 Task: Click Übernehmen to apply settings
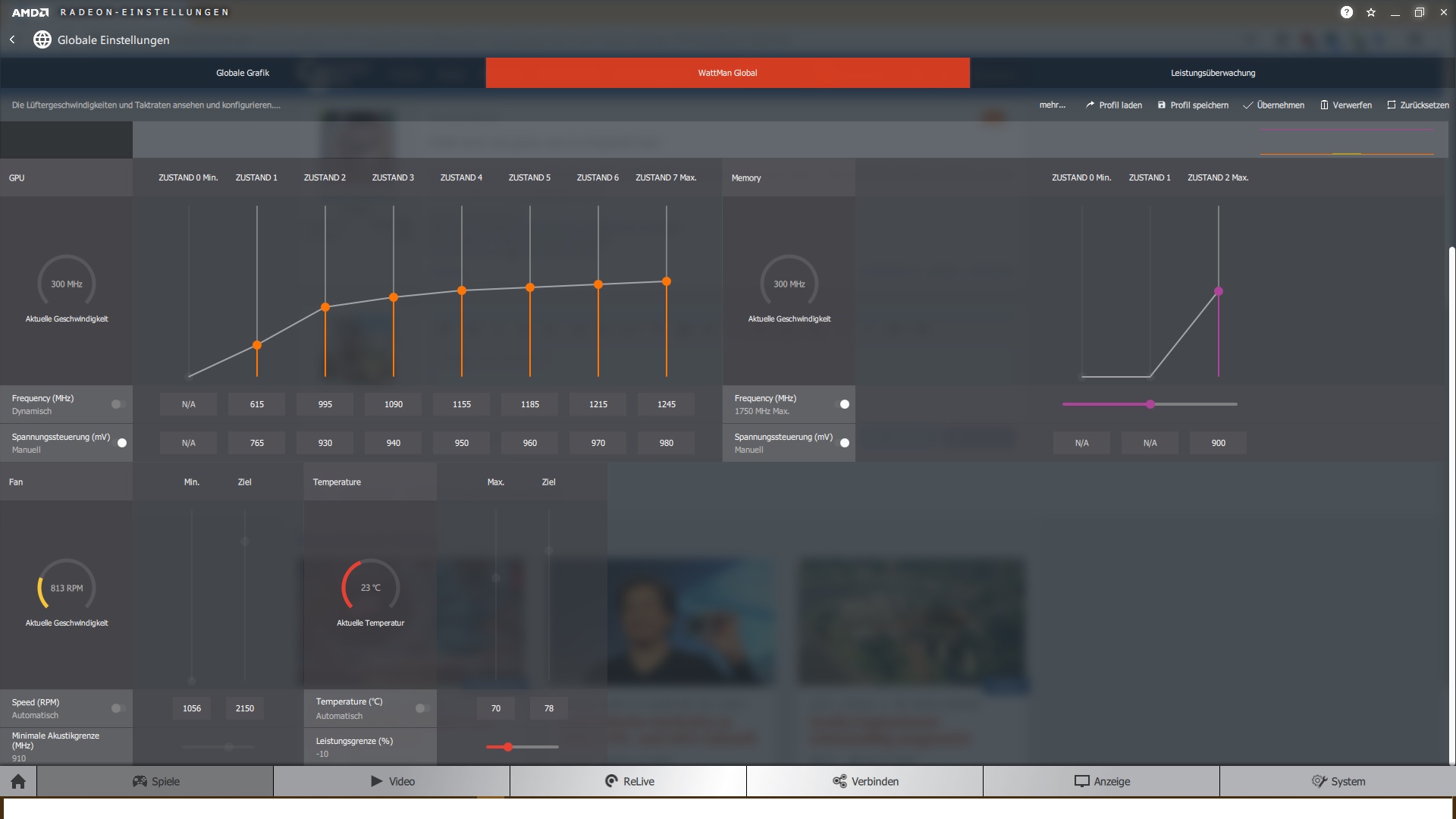pyautogui.click(x=1274, y=105)
